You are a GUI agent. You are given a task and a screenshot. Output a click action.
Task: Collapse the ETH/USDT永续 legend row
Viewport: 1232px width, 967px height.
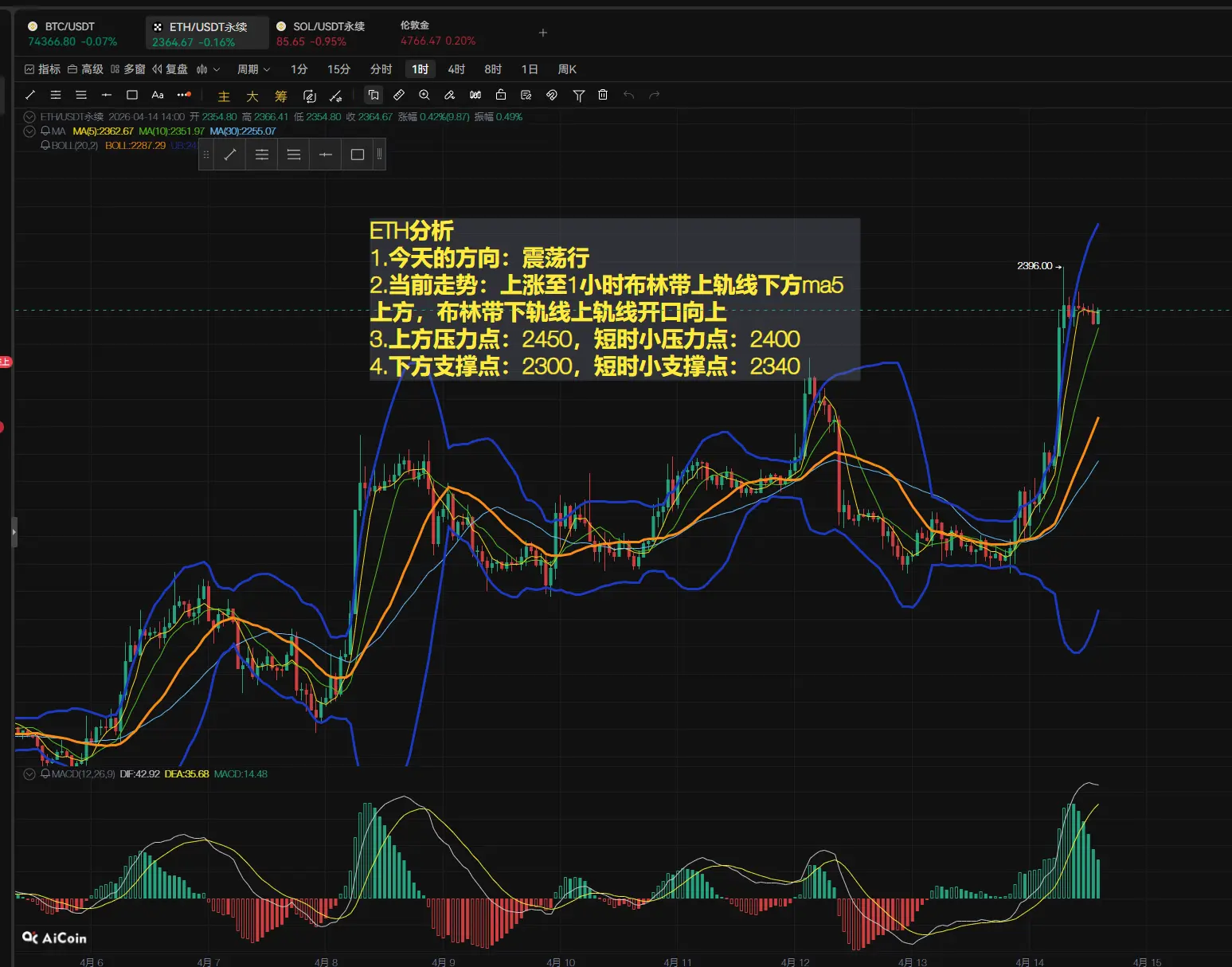click(x=29, y=117)
